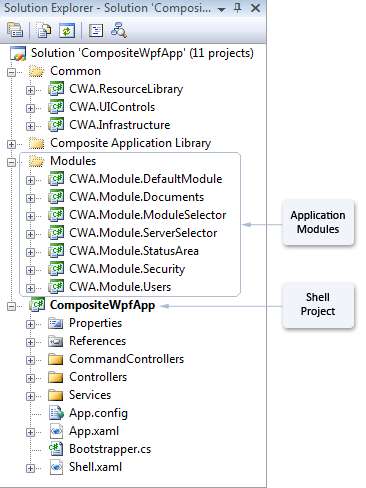Image resolution: width=366 pixels, height=488 pixels.
Task: Click the View Class Diagram toolbar icon
Action: click(x=119, y=30)
